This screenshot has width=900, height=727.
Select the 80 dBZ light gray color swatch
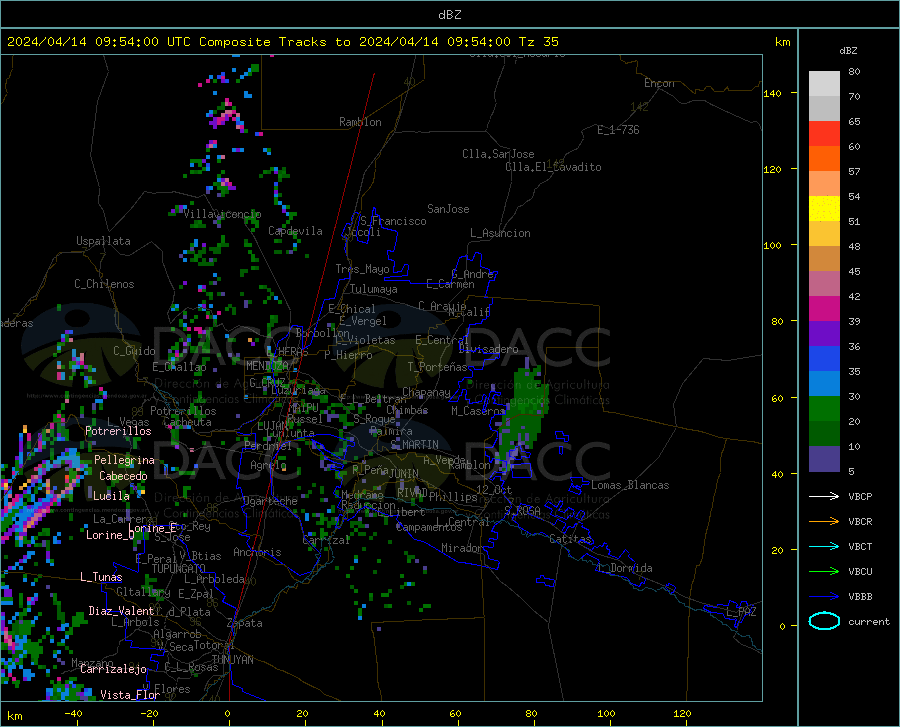coord(824,84)
